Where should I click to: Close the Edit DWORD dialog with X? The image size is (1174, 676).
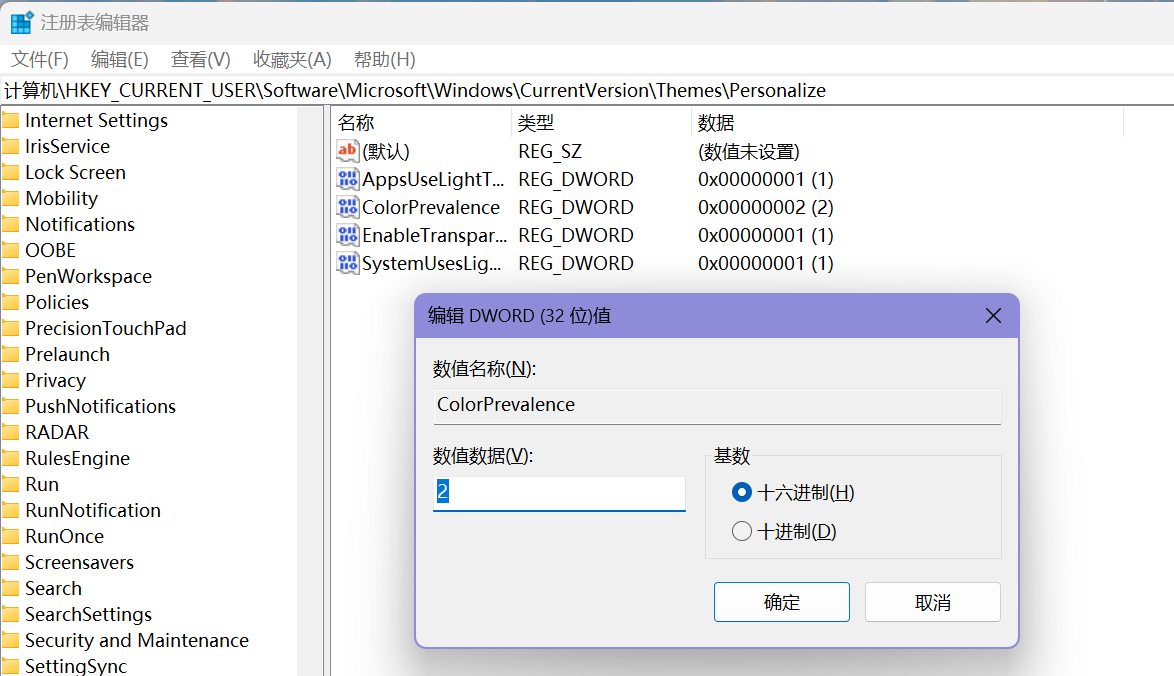993,316
